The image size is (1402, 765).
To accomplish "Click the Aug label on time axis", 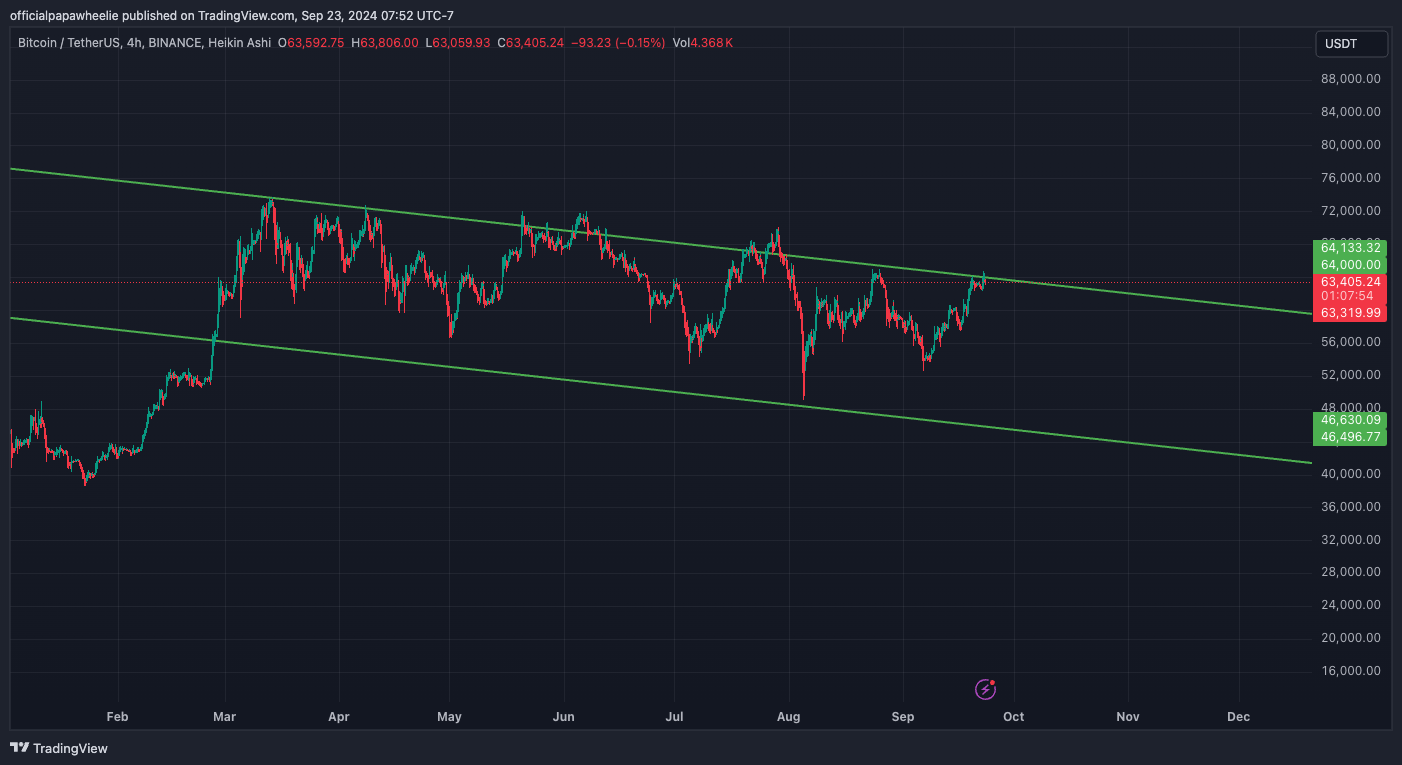I will click(789, 717).
